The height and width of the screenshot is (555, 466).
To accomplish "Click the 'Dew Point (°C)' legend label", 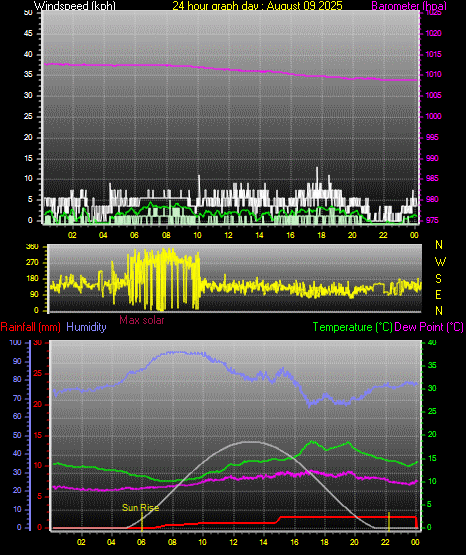I will click(429, 327).
